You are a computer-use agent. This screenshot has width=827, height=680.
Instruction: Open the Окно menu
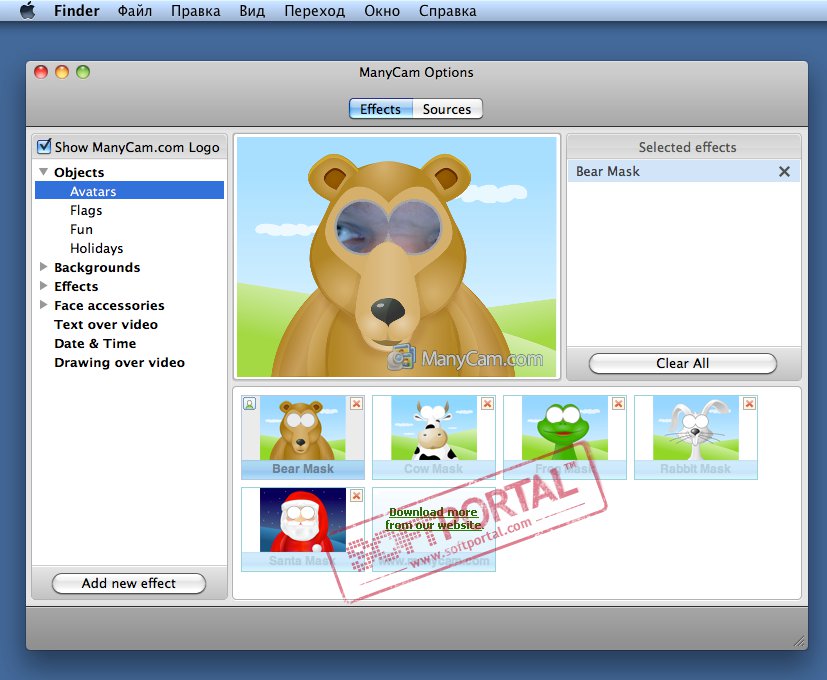[382, 11]
